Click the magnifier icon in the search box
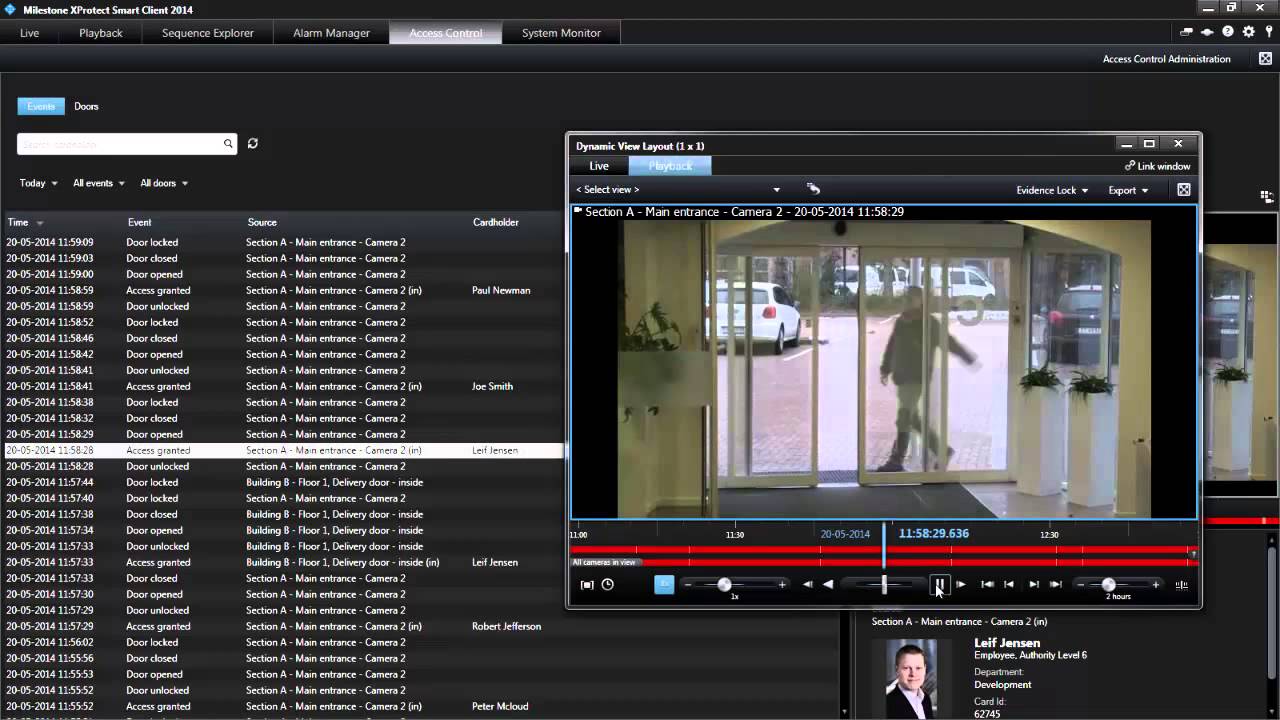The width and height of the screenshot is (1280, 720). point(228,144)
